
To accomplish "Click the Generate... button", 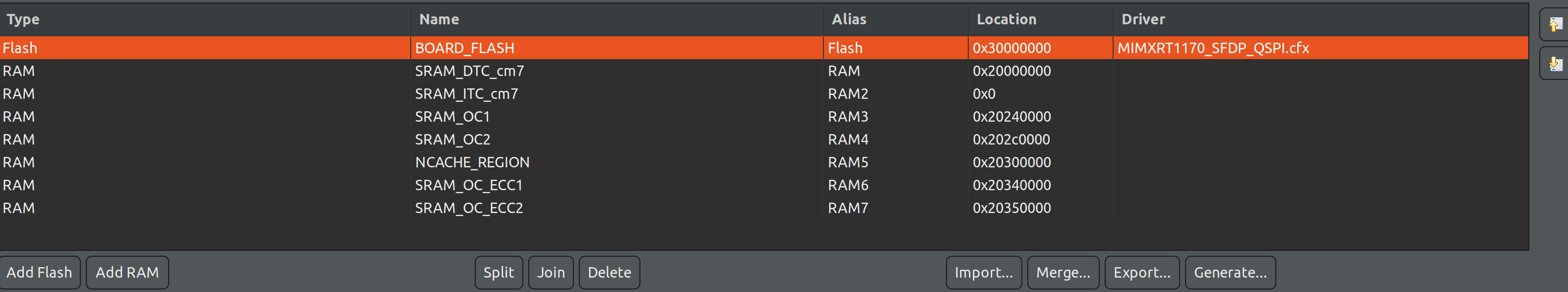I will click(x=1230, y=273).
